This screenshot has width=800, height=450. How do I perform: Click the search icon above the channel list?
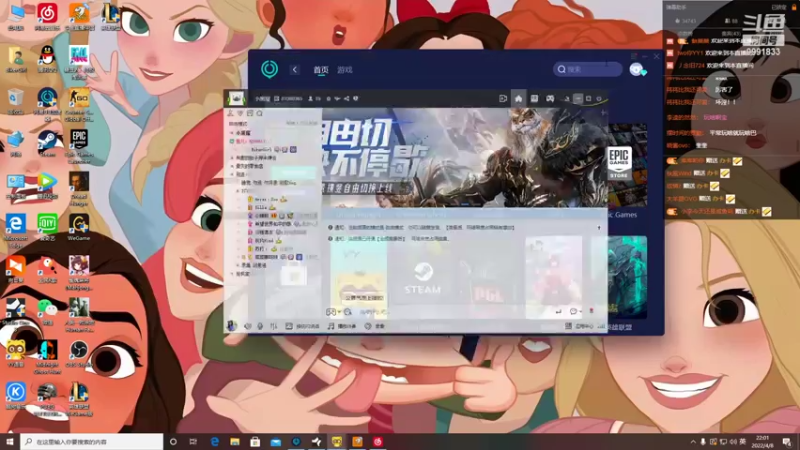tap(260, 113)
